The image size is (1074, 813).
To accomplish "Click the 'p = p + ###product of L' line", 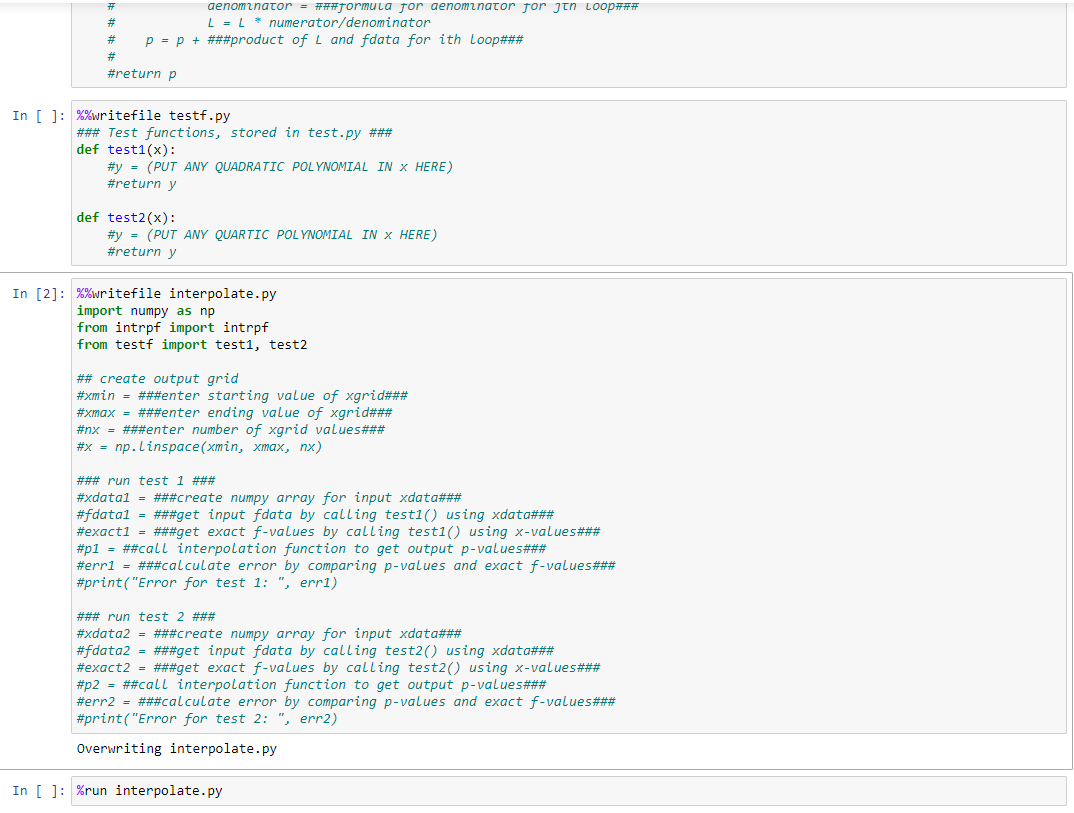I will [334, 40].
